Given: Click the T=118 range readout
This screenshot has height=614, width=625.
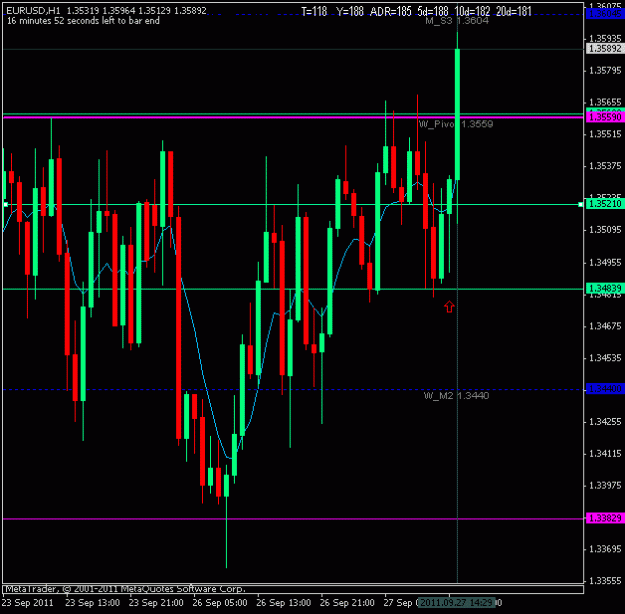Looking at the screenshot, I should (314, 11).
